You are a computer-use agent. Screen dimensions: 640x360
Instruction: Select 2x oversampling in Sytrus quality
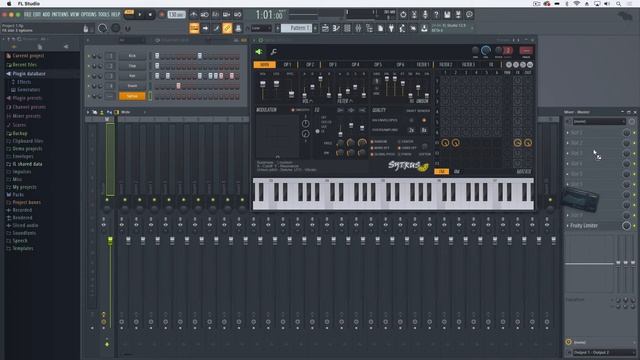tap(411, 130)
